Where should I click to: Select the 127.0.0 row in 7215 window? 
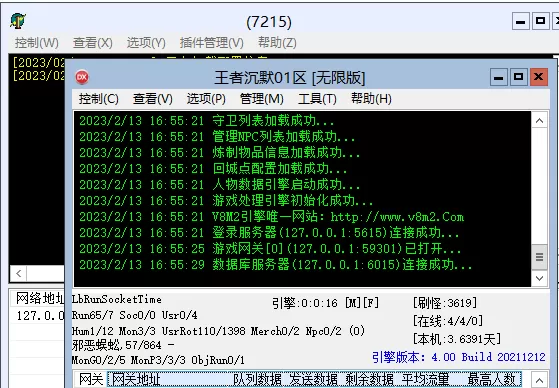40,316
